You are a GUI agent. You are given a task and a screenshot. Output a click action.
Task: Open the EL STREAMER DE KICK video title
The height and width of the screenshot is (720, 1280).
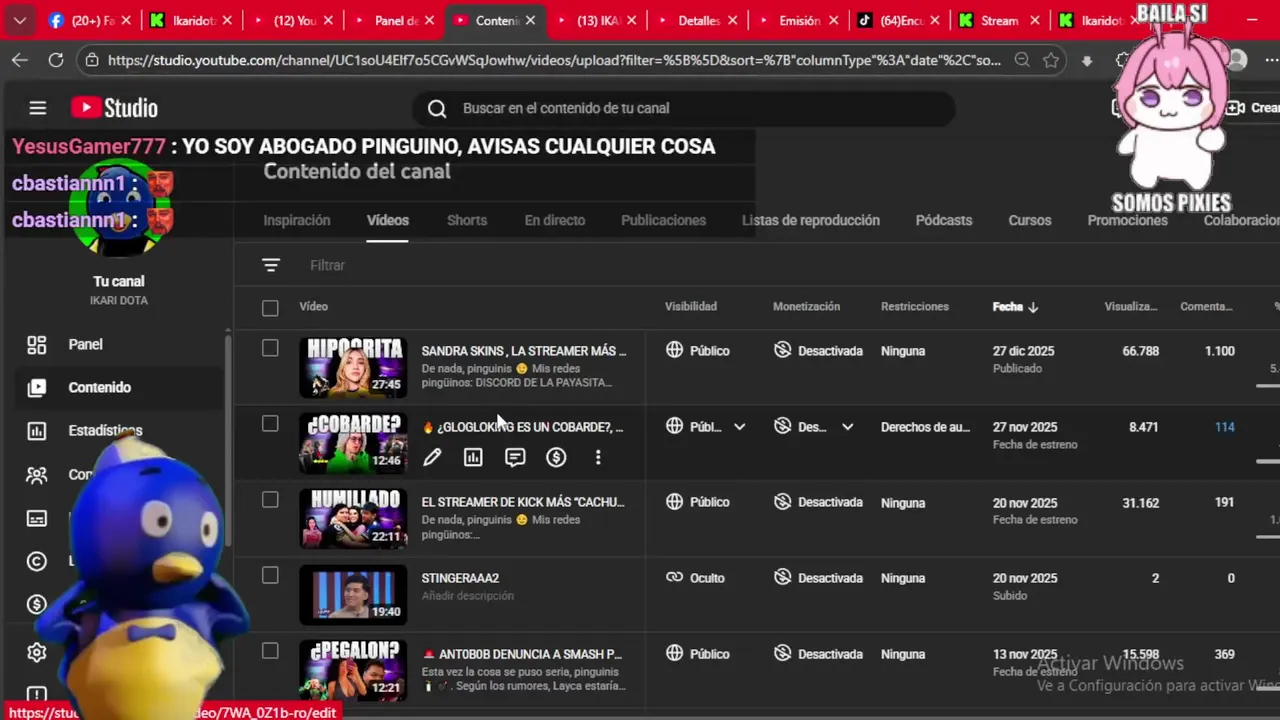(522, 502)
